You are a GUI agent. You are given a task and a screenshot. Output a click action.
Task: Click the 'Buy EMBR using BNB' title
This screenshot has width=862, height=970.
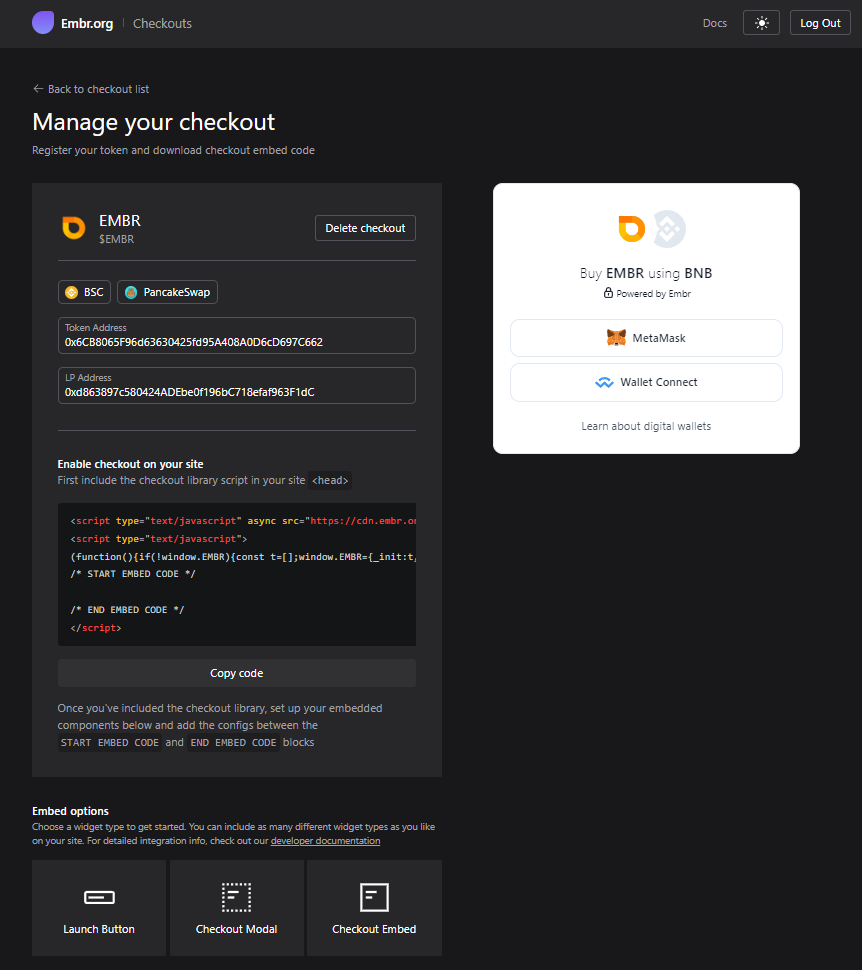(646, 273)
